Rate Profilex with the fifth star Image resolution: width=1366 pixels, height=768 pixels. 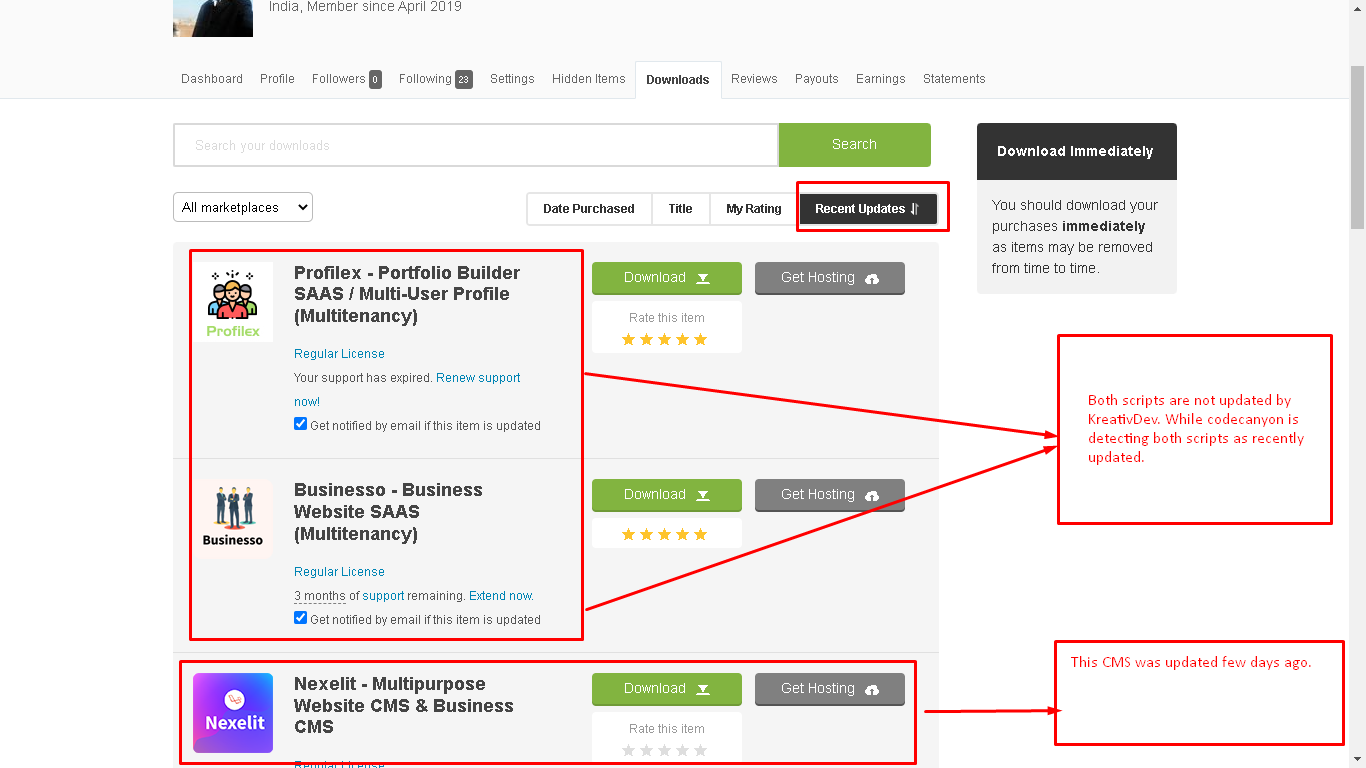(700, 340)
